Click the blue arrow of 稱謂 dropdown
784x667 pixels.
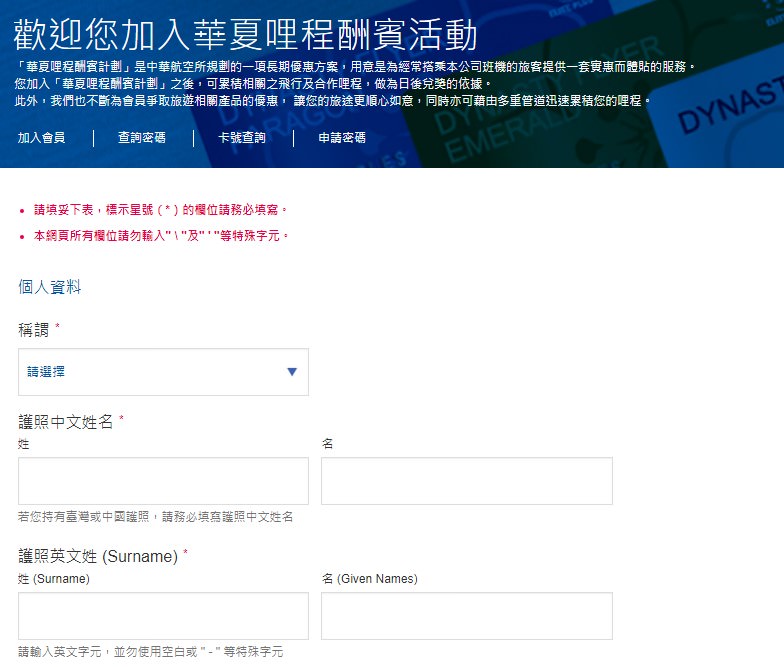click(x=292, y=372)
